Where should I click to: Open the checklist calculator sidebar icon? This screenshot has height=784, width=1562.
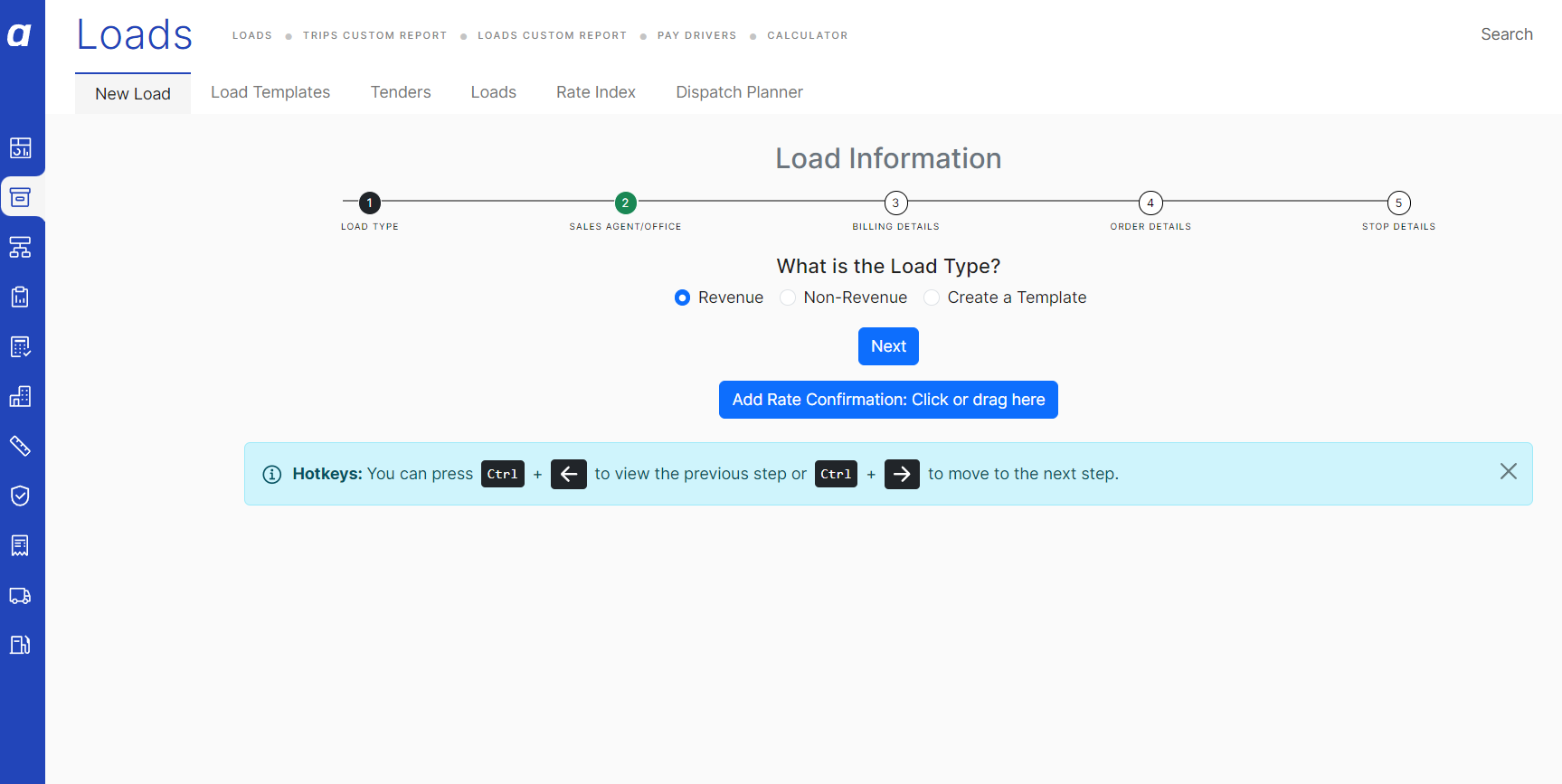pos(20,346)
